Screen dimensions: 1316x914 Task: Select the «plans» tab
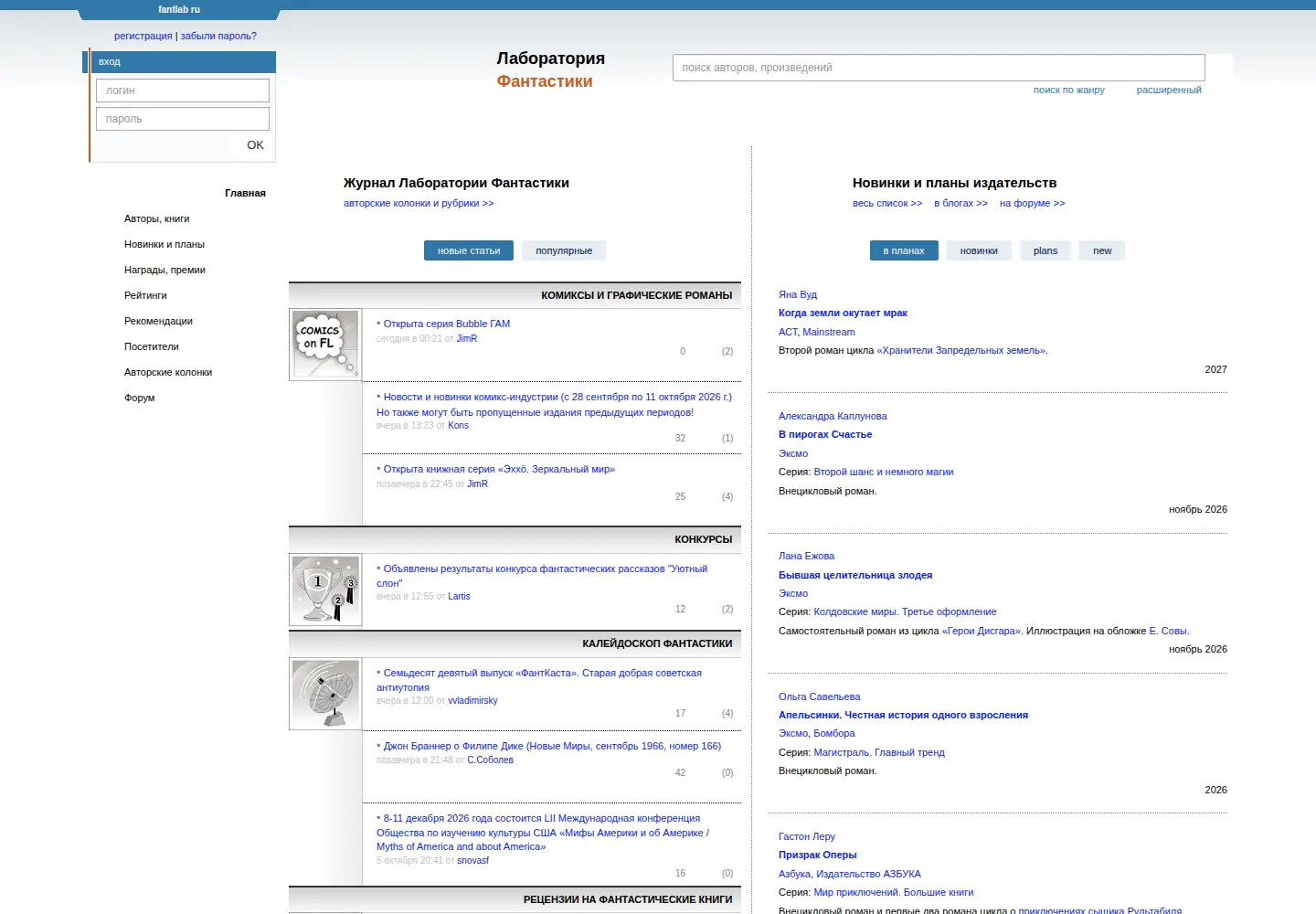coord(1045,250)
